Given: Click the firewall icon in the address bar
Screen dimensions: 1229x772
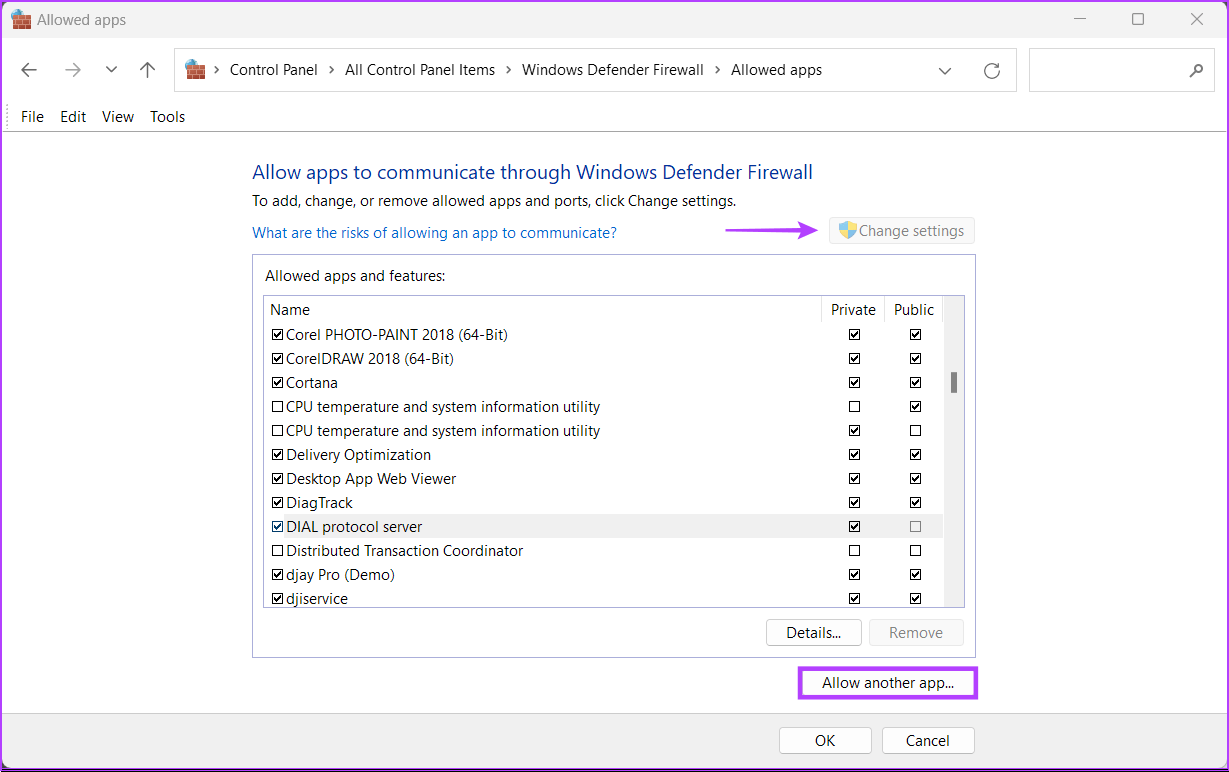Looking at the screenshot, I should coord(195,70).
